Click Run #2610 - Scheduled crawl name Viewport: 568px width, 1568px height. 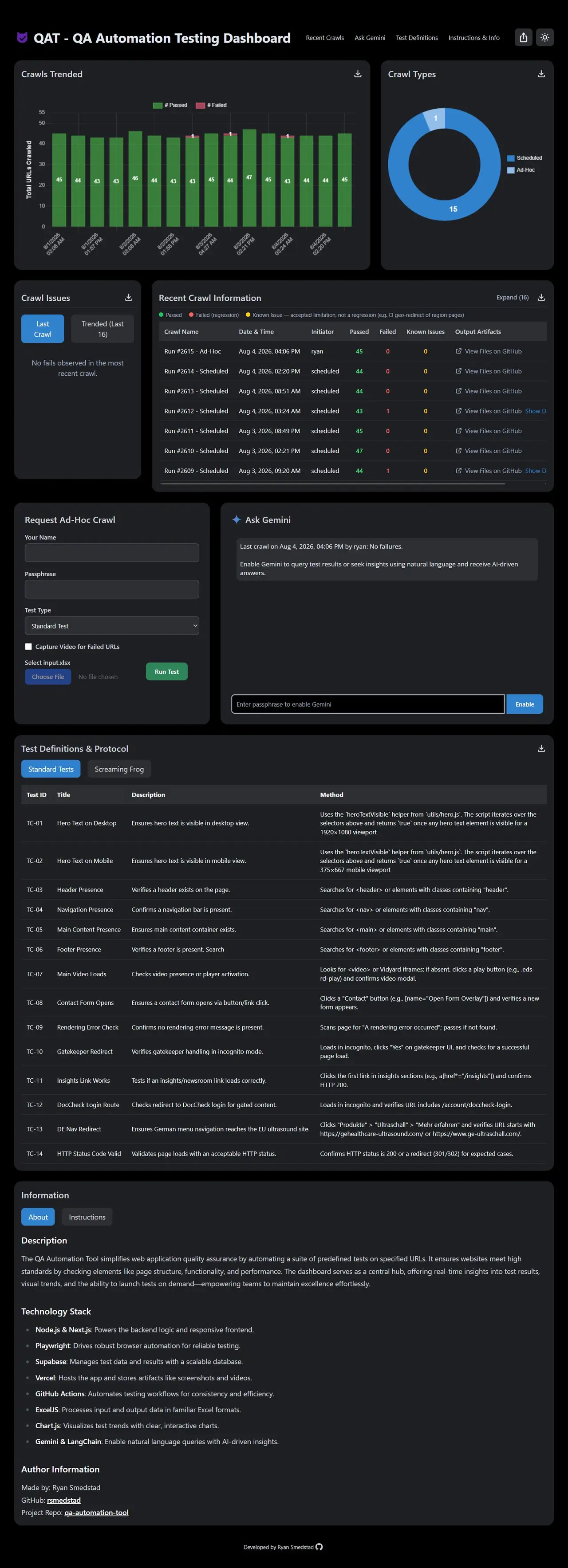point(196,451)
